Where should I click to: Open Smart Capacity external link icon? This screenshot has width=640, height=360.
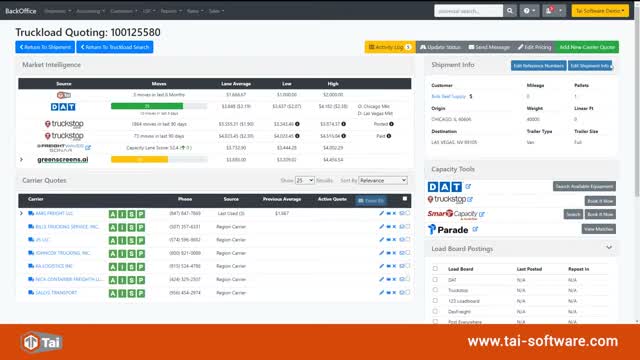482,214
